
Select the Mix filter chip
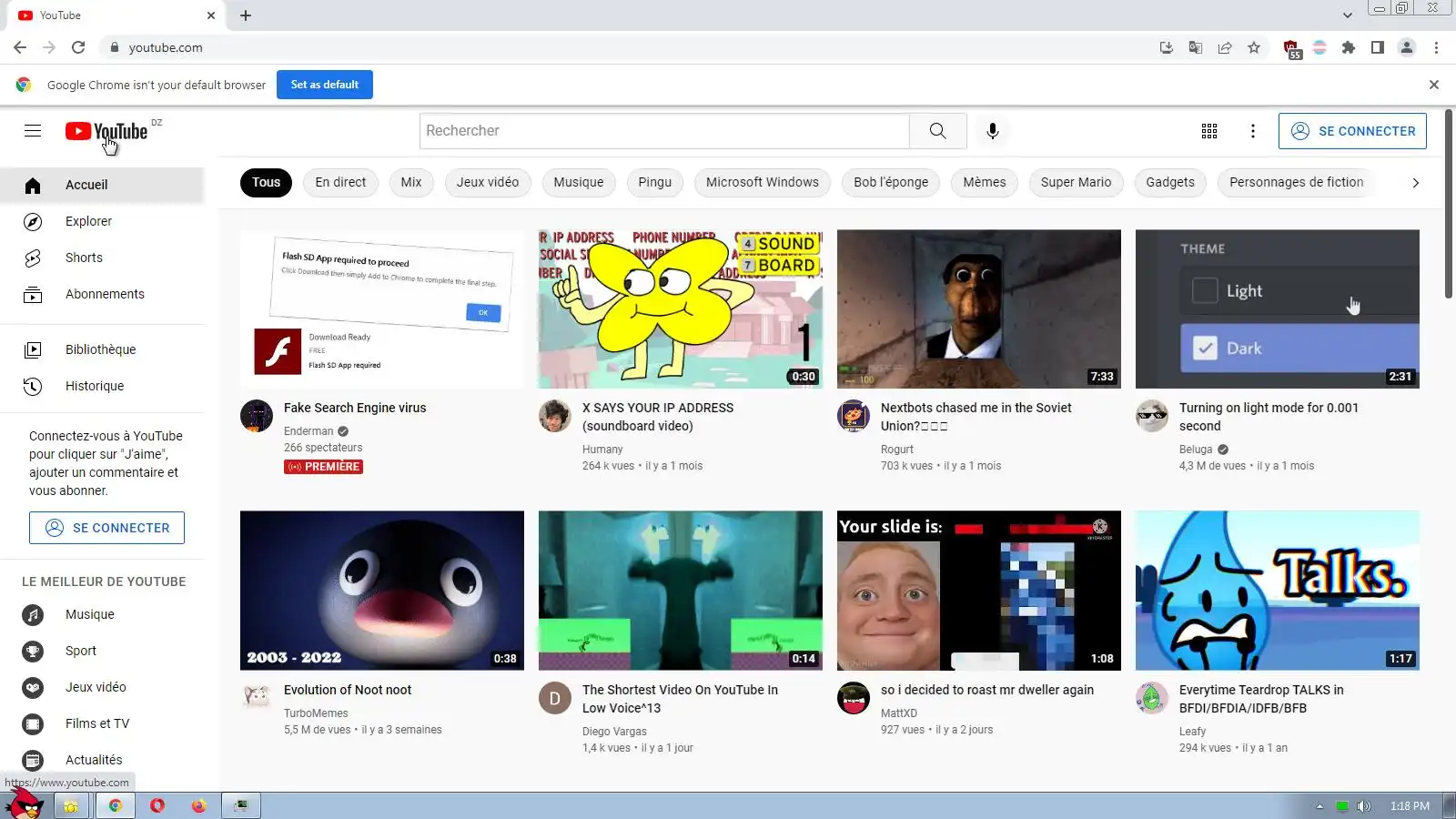pos(411,183)
